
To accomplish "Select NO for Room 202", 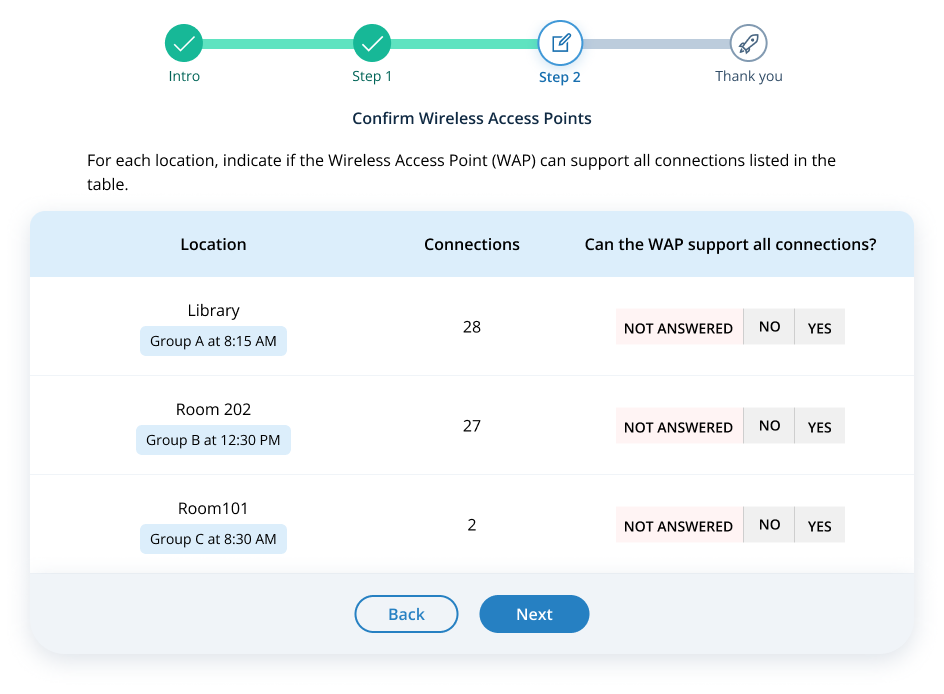I will [769, 426].
